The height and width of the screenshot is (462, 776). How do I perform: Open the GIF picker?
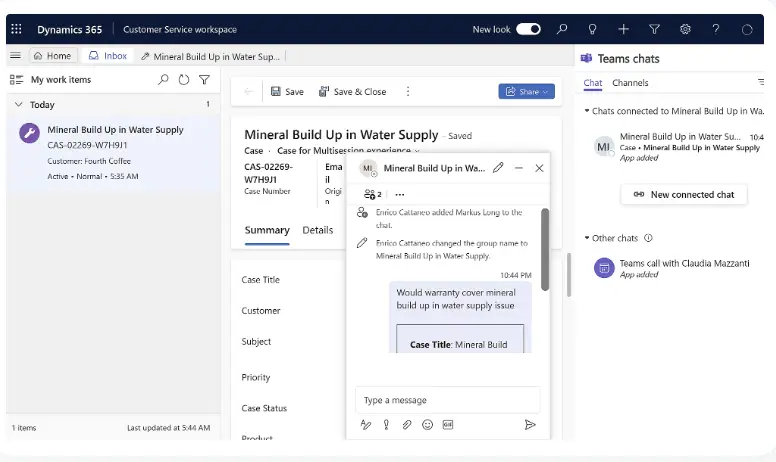448,424
